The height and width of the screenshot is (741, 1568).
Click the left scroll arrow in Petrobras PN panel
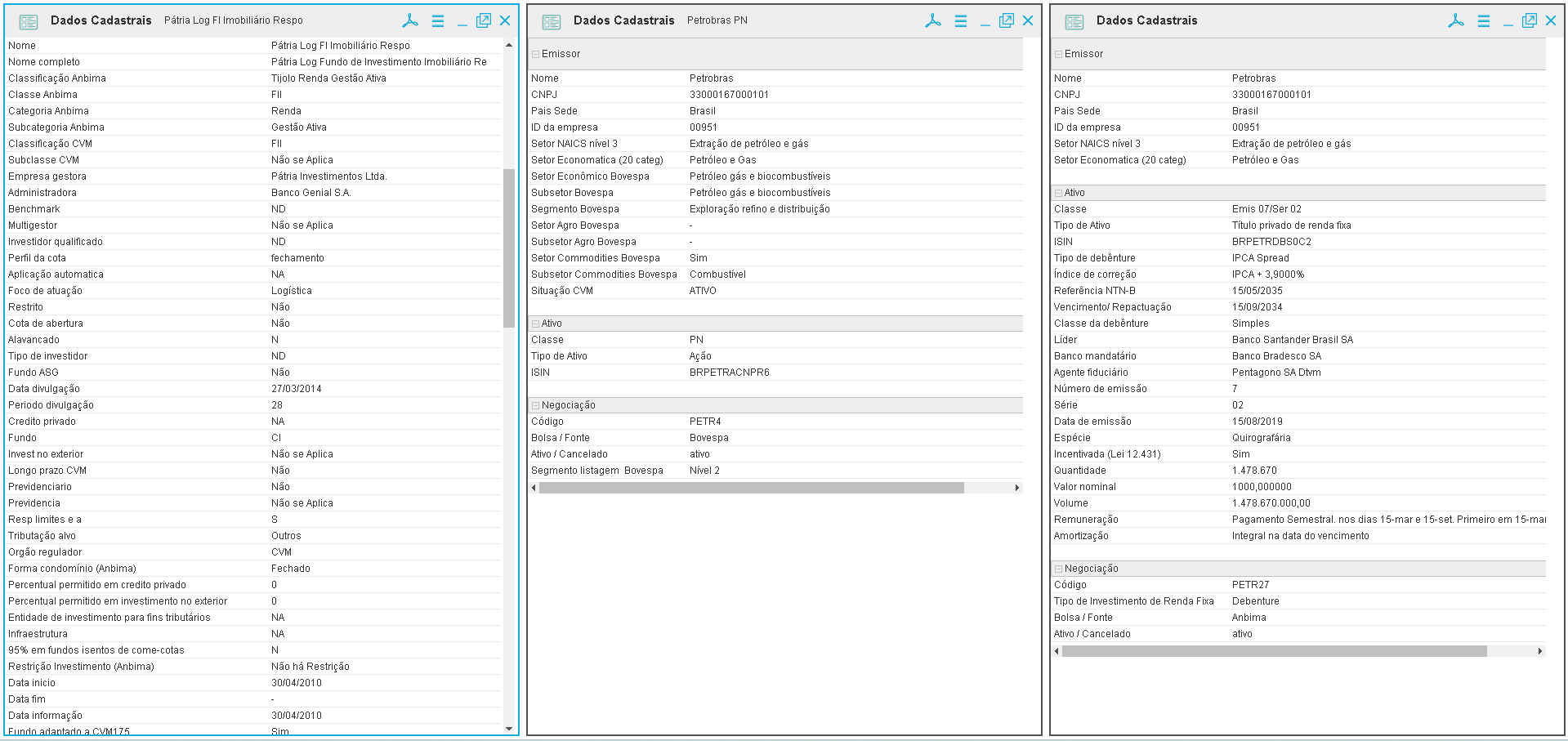coord(534,488)
